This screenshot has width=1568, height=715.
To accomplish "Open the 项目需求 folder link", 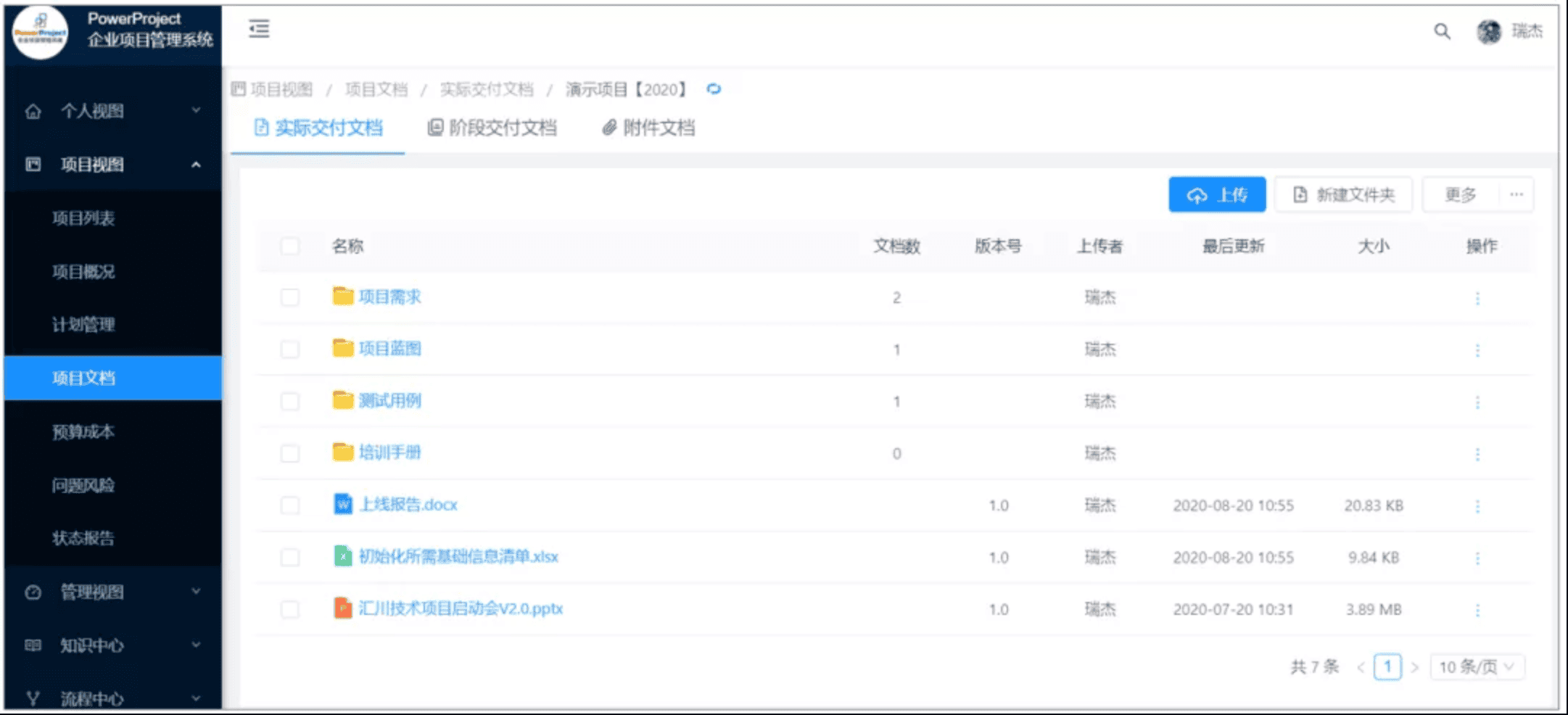I will 389,297.
